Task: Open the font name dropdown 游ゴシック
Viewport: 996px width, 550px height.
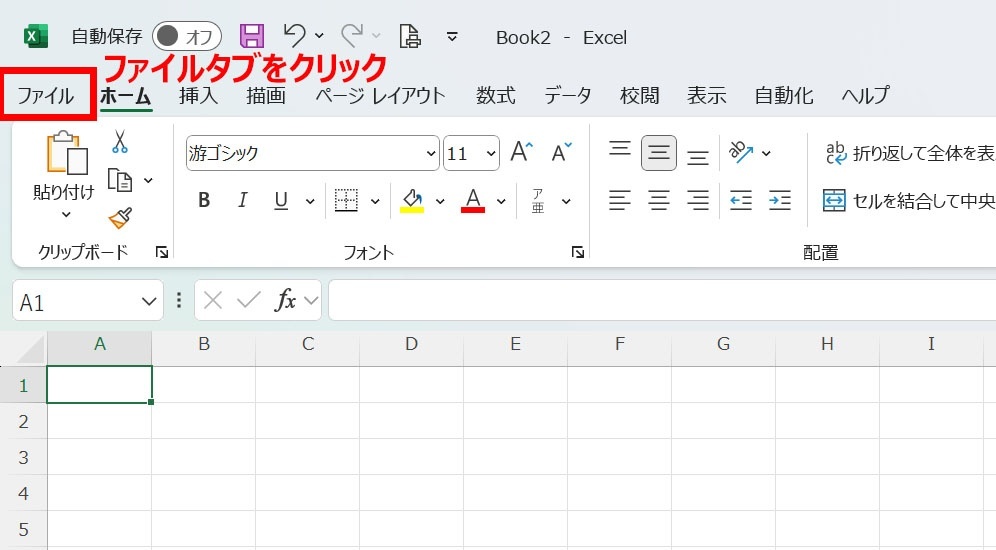Action: (431, 153)
